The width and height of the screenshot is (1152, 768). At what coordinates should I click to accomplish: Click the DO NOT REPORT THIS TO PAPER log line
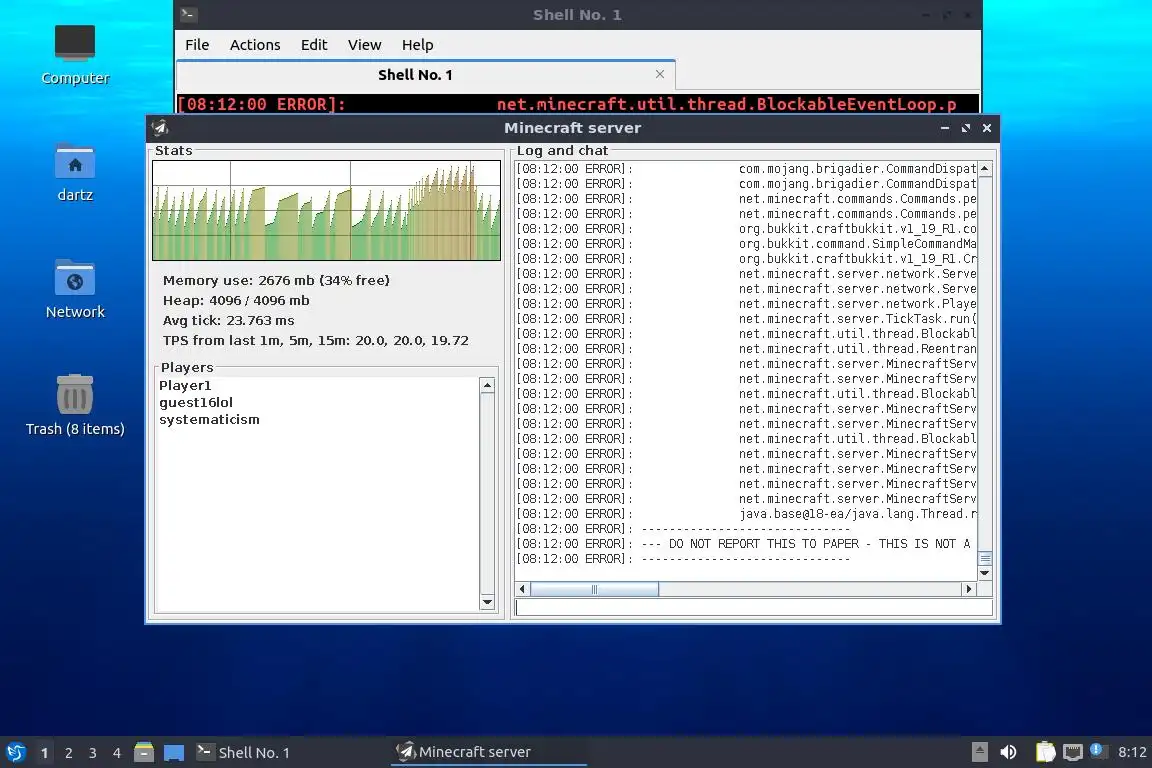pyautogui.click(x=746, y=544)
